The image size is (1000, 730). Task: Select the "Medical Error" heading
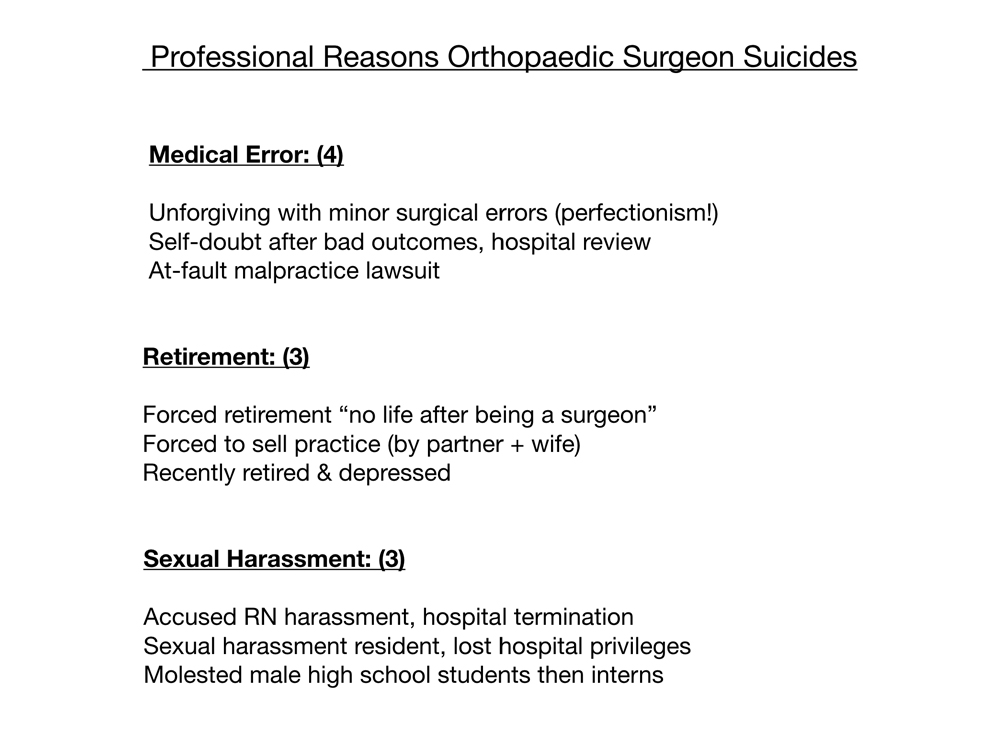point(228,156)
